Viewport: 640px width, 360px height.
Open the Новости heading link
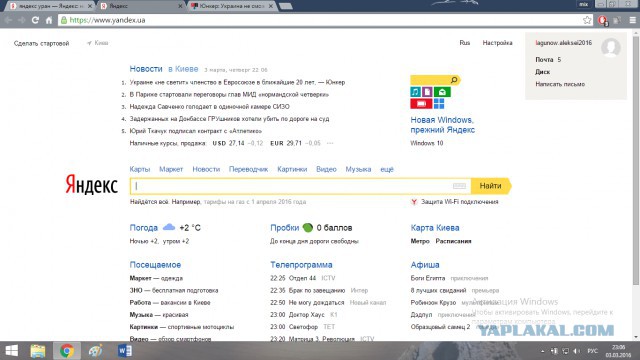[146, 69]
